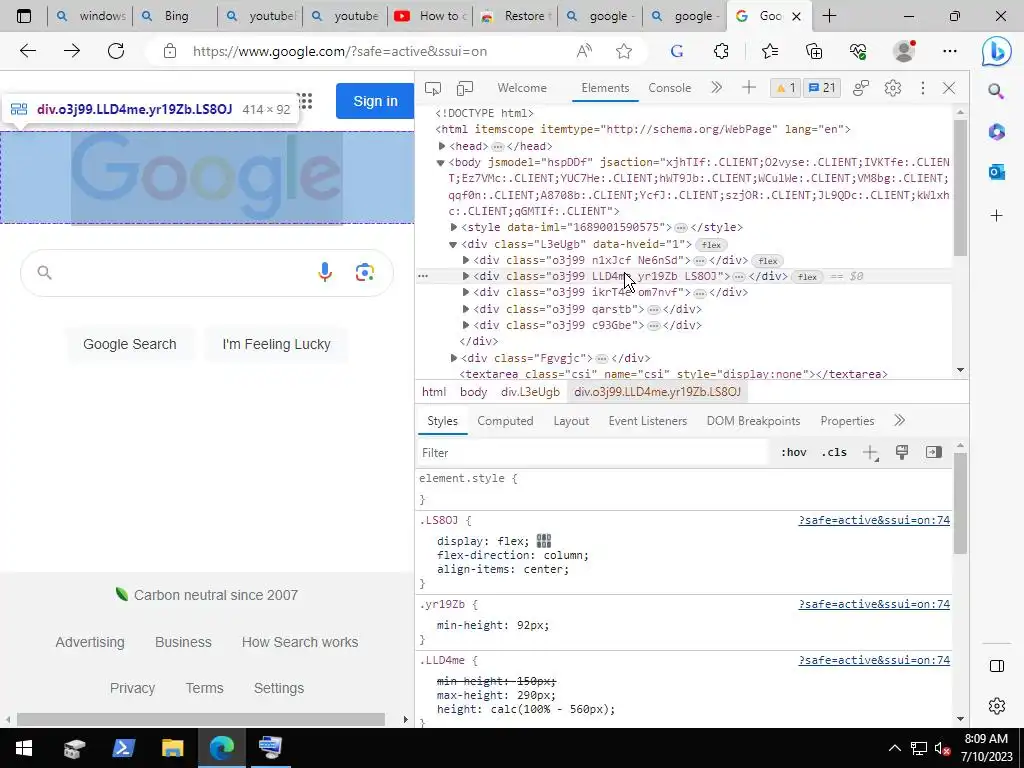Switch to the Console tab
The width and height of the screenshot is (1024, 768).
point(669,88)
